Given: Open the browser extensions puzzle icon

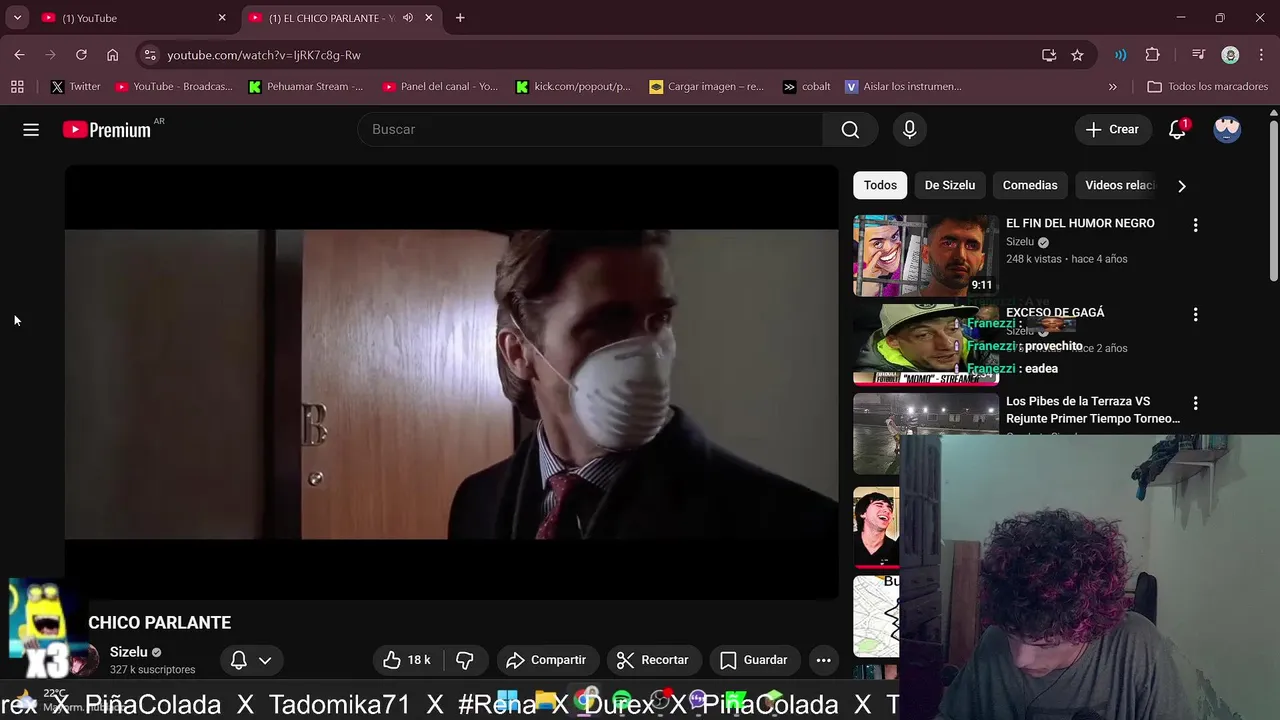Looking at the screenshot, I should tap(1152, 55).
